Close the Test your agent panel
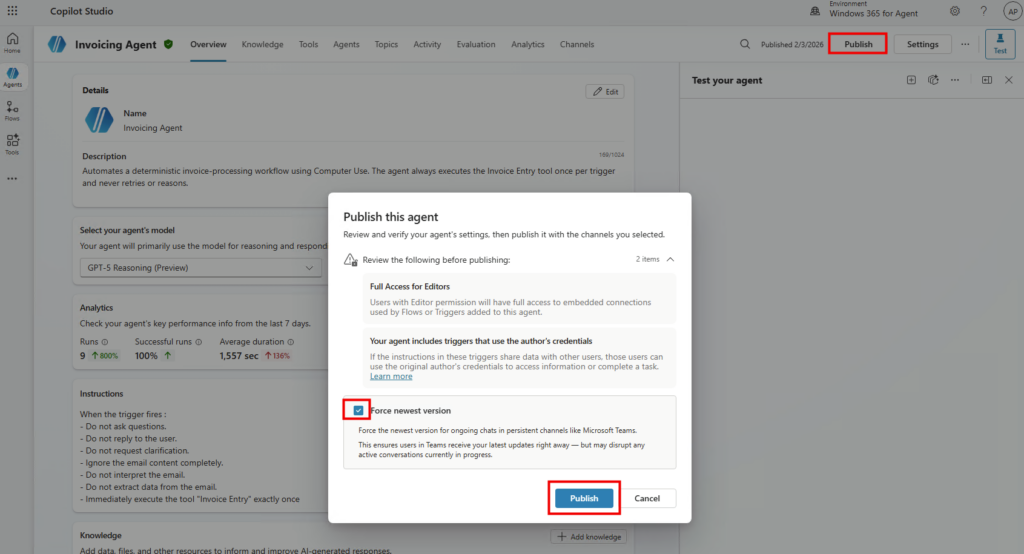 click(1008, 80)
